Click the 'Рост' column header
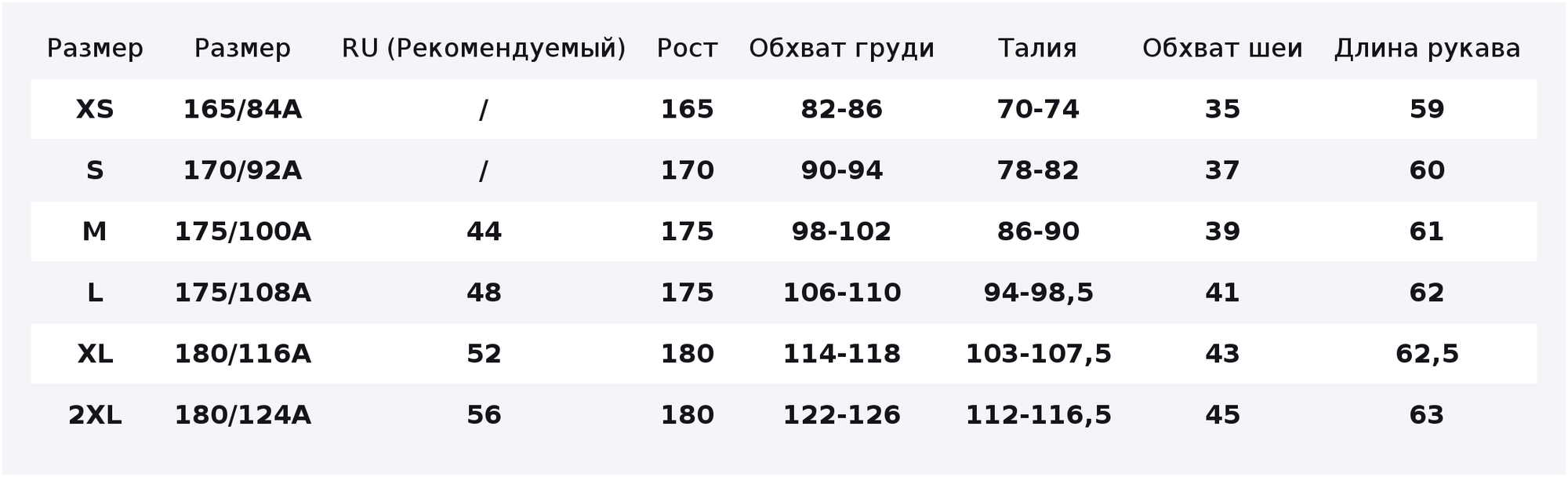This screenshot has width=1568, height=477. click(687, 49)
